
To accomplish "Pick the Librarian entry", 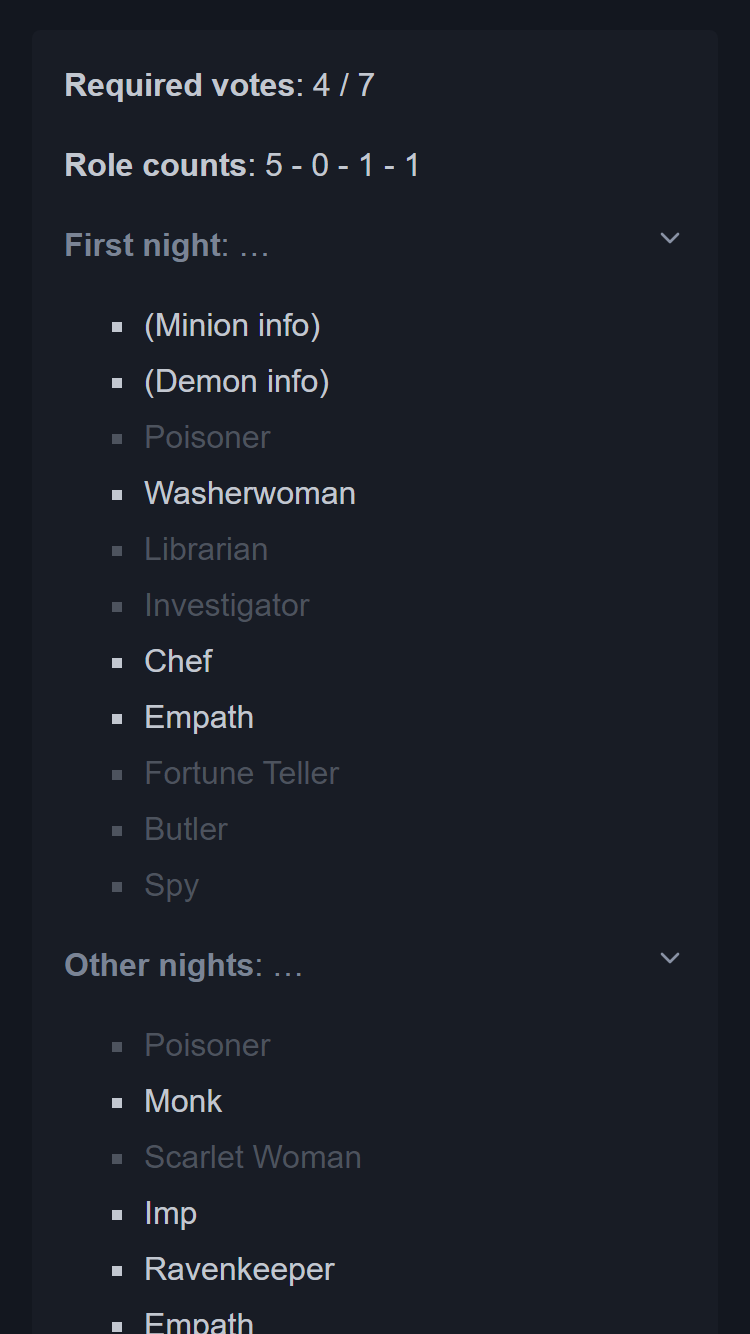I will [x=206, y=549].
